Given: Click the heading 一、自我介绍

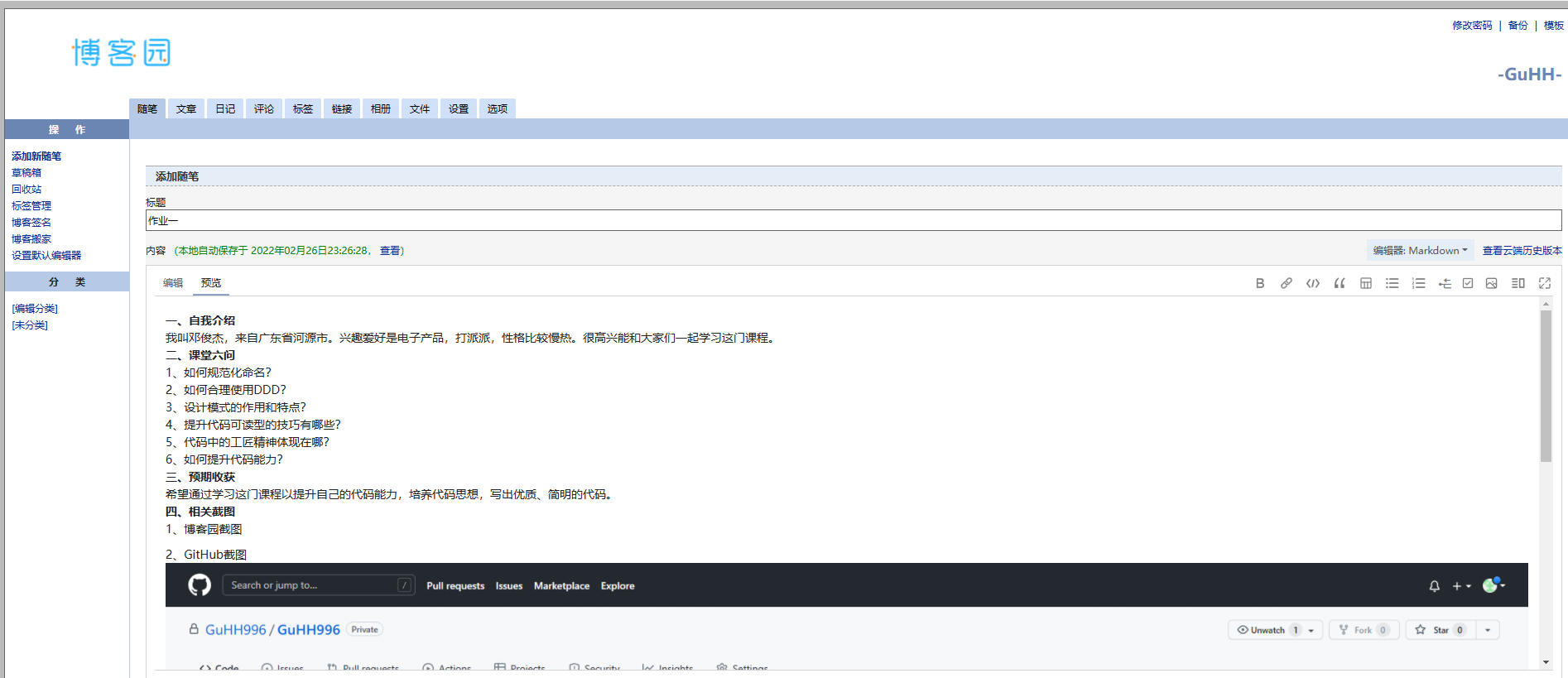Looking at the screenshot, I should pos(200,320).
